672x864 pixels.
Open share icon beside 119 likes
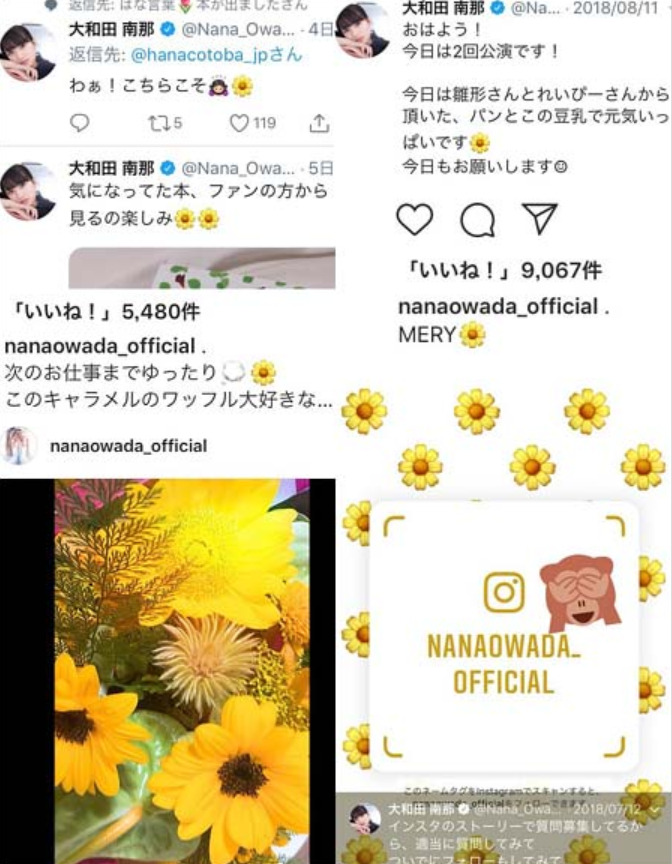(319, 123)
